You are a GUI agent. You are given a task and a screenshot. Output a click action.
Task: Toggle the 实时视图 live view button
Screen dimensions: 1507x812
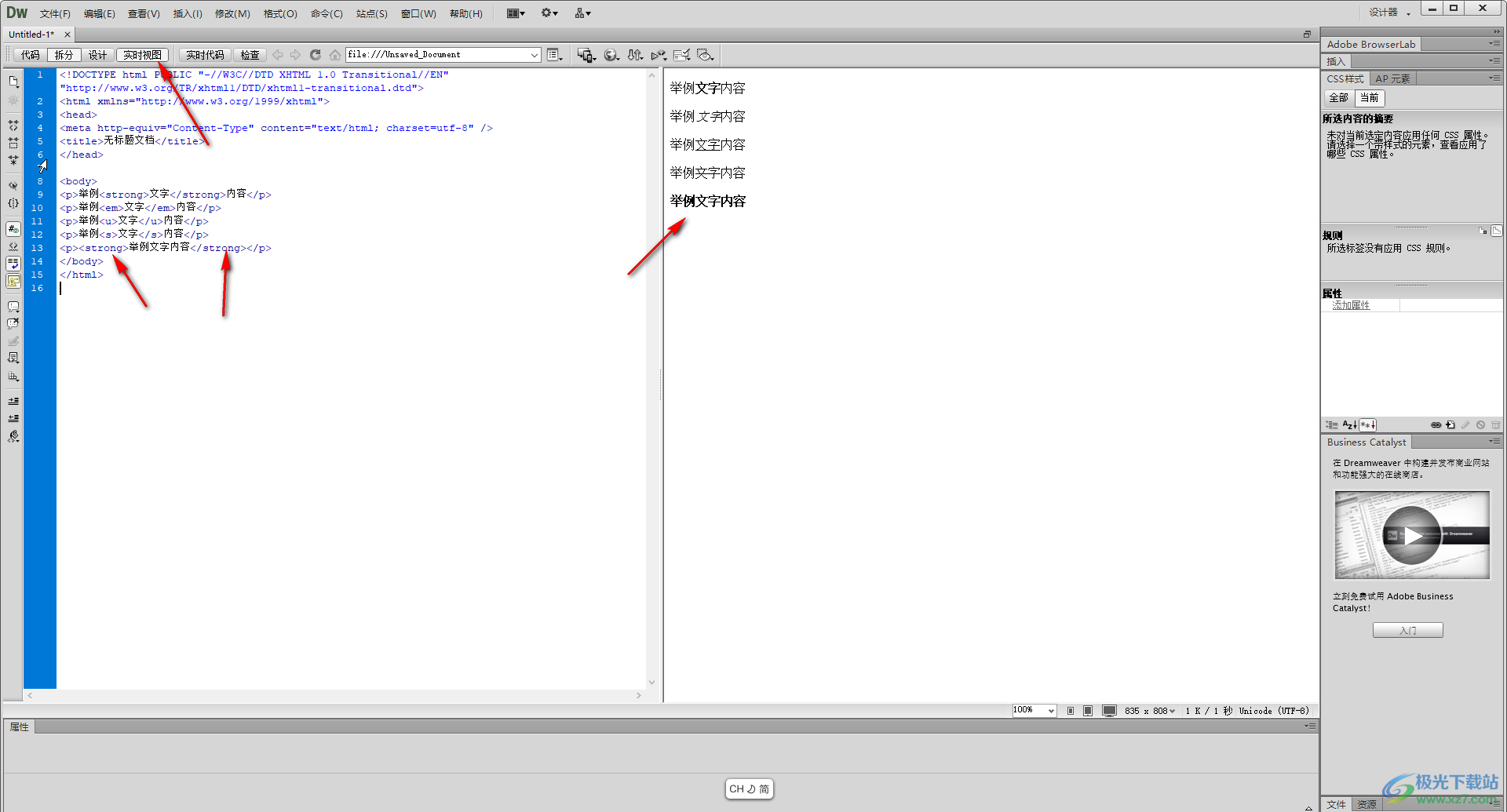(x=142, y=55)
